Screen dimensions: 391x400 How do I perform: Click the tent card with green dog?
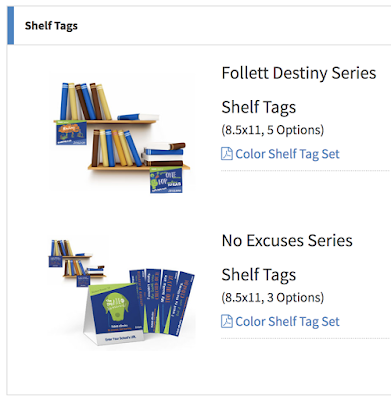114,314
